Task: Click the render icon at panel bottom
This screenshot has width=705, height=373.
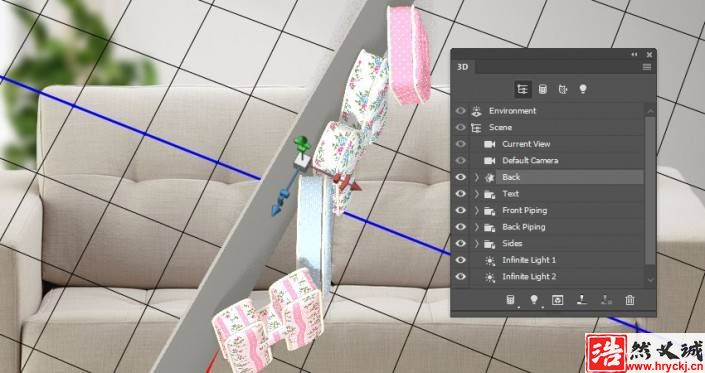Action: (x=558, y=300)
